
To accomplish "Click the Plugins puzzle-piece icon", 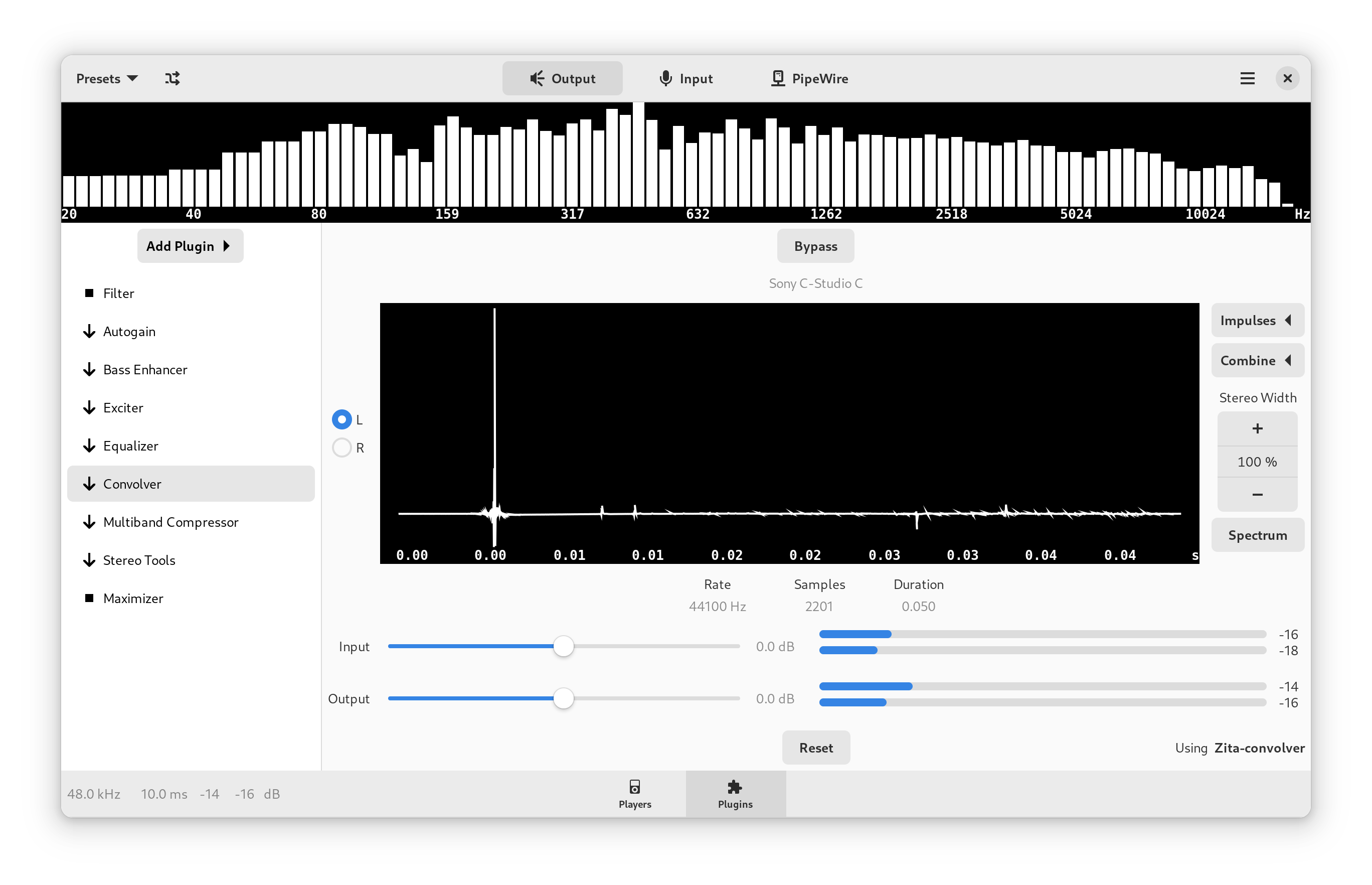I will pyautogui.click(x=735, y=787).
